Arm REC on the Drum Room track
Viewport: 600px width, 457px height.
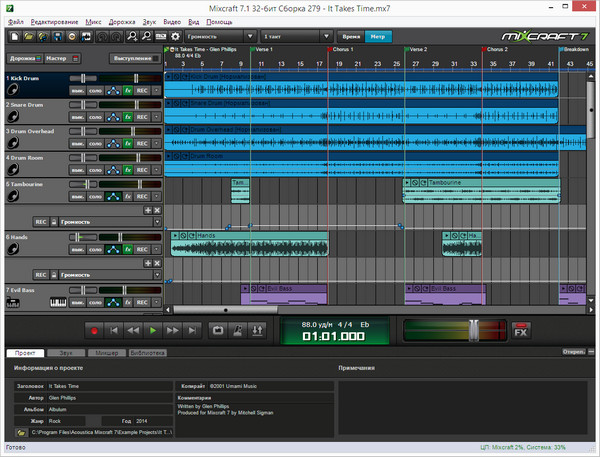(x=143, y=170)
